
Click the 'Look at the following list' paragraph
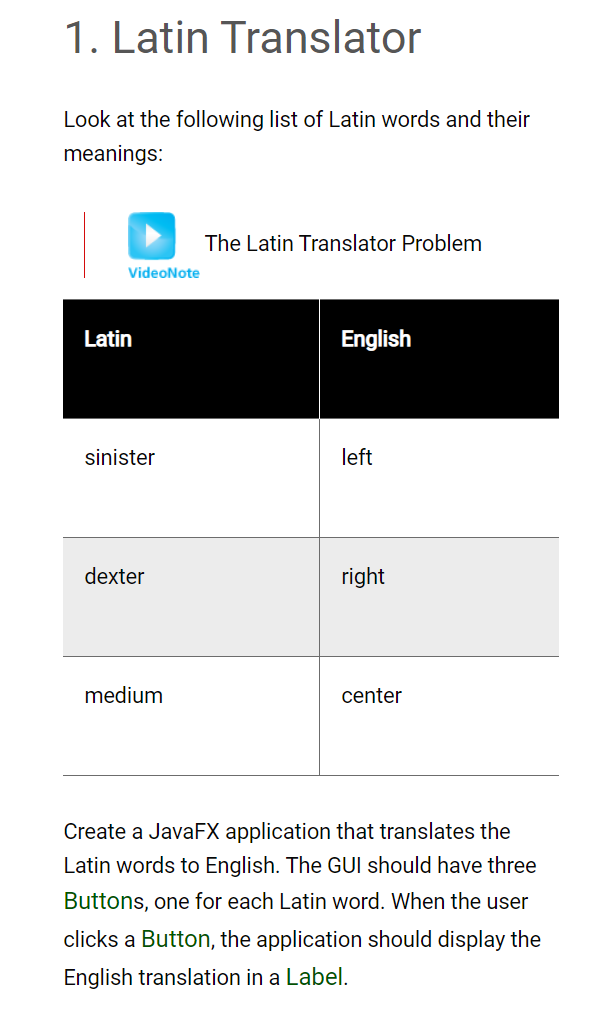click(x=296, y=136)
